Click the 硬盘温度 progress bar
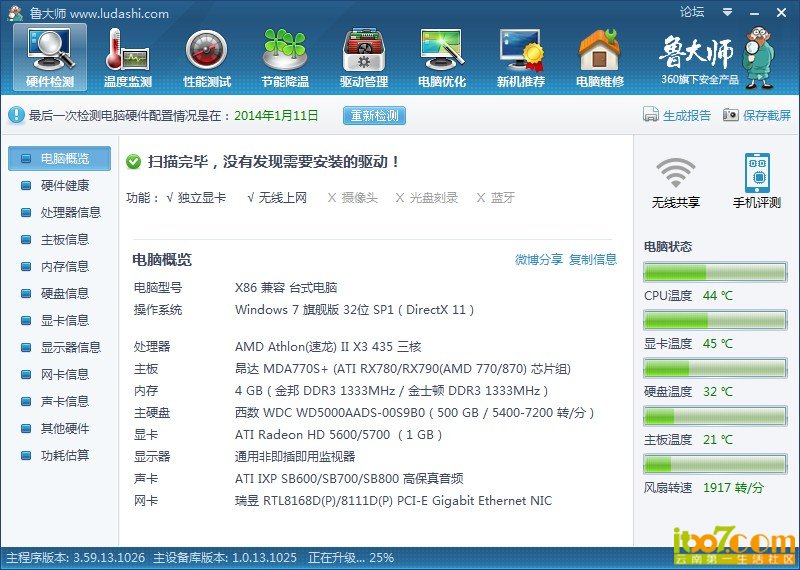This screenshot has width=800, height=570. click(715, 368)
